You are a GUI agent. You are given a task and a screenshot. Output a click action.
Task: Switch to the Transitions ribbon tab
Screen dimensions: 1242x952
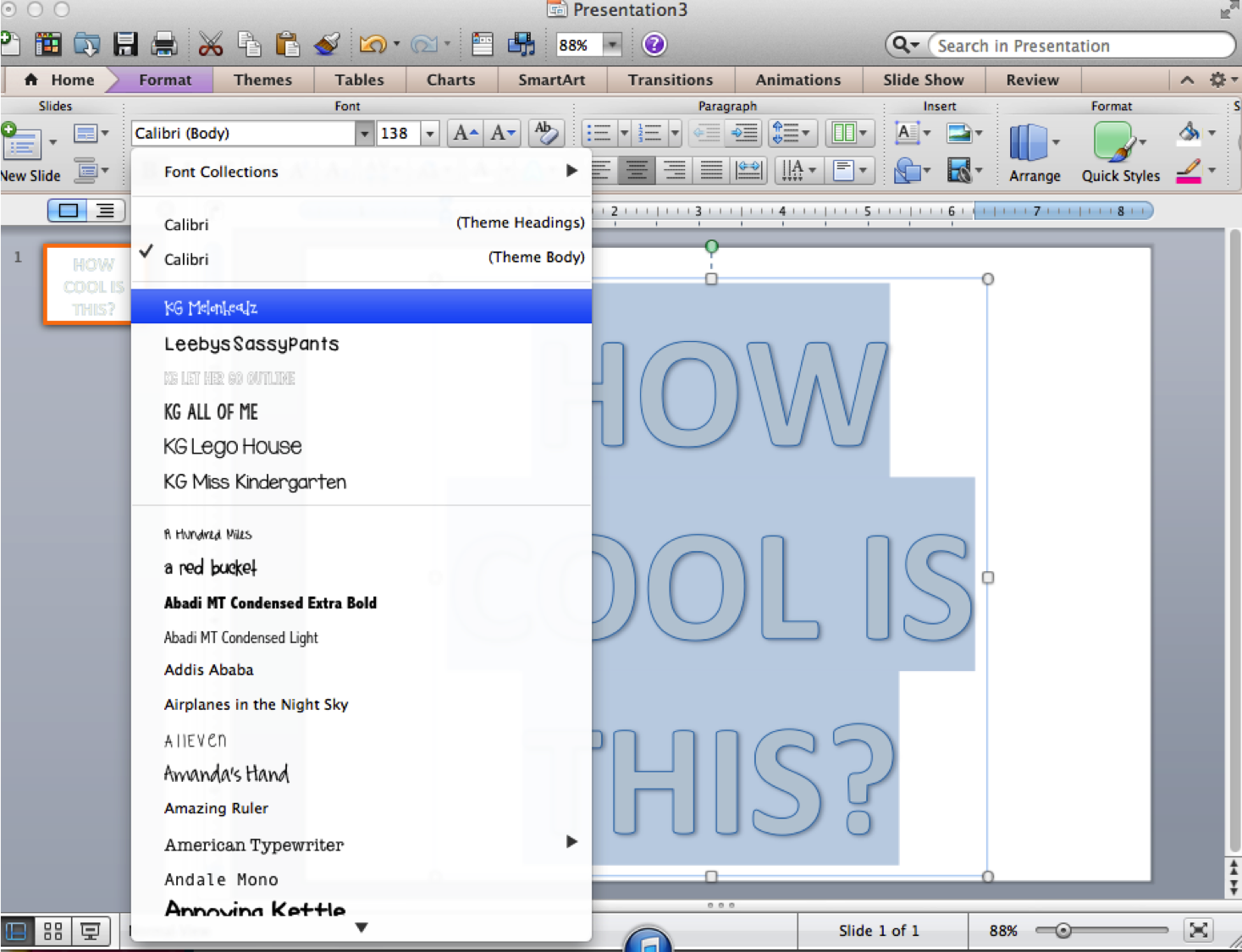click(671, 80)
